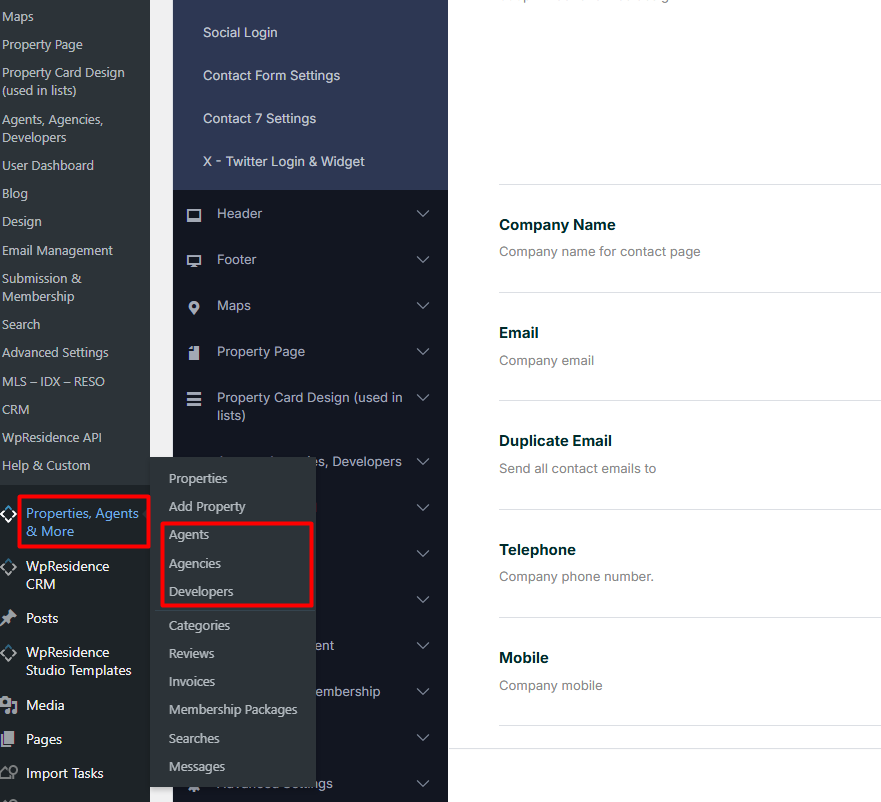Open Contact Form Settings
881x802 pixels.
pos(271,76)
